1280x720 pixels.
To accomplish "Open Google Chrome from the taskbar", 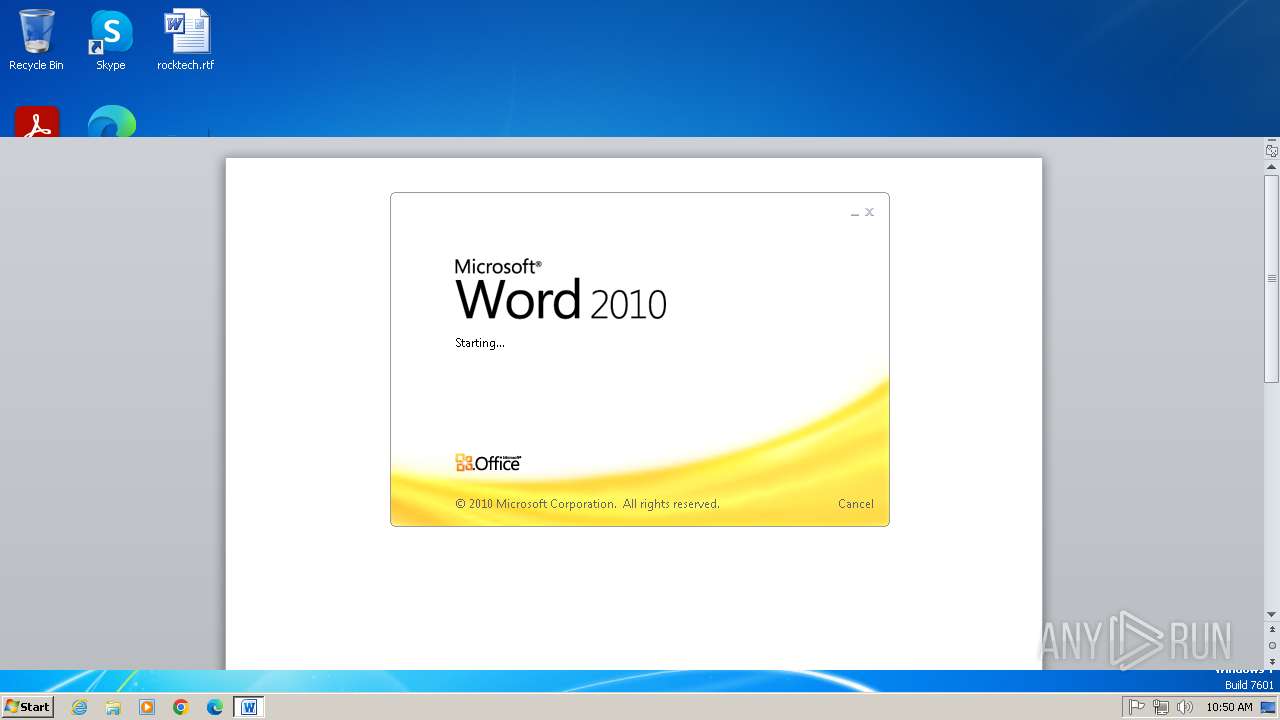I will pyautogui.click(x=181, y=707).
